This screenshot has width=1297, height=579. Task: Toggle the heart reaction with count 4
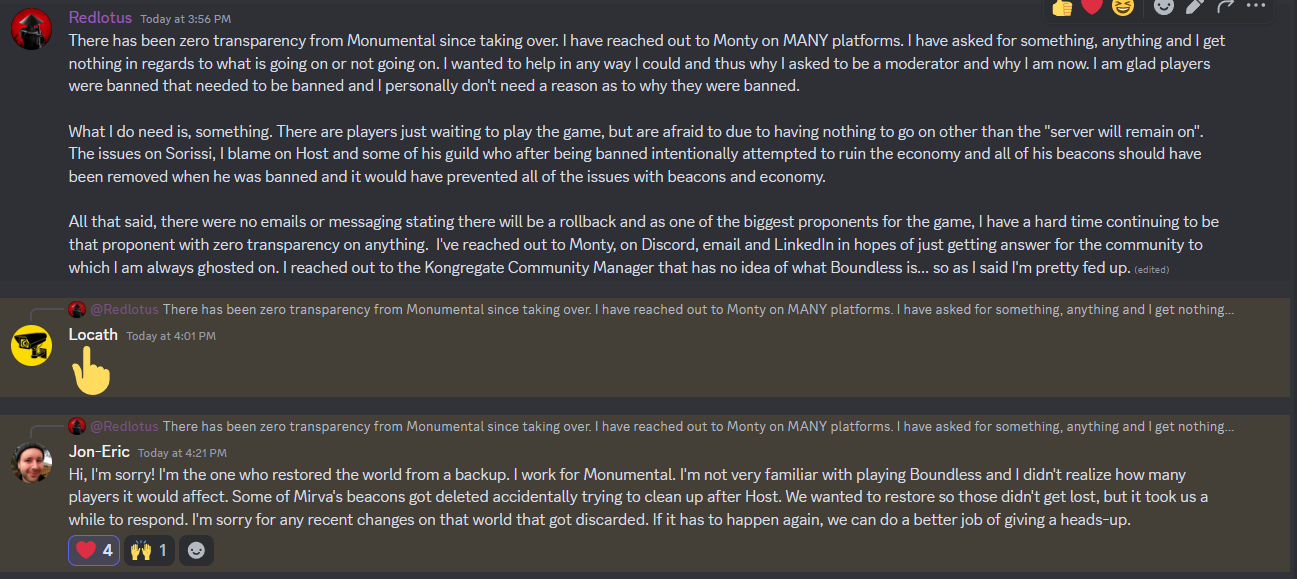[94, 550]
